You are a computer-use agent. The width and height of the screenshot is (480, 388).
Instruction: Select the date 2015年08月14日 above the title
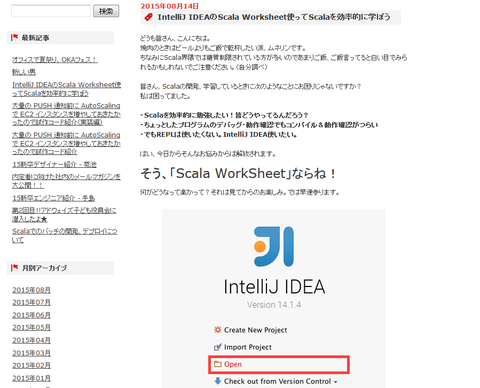(169, 6)
